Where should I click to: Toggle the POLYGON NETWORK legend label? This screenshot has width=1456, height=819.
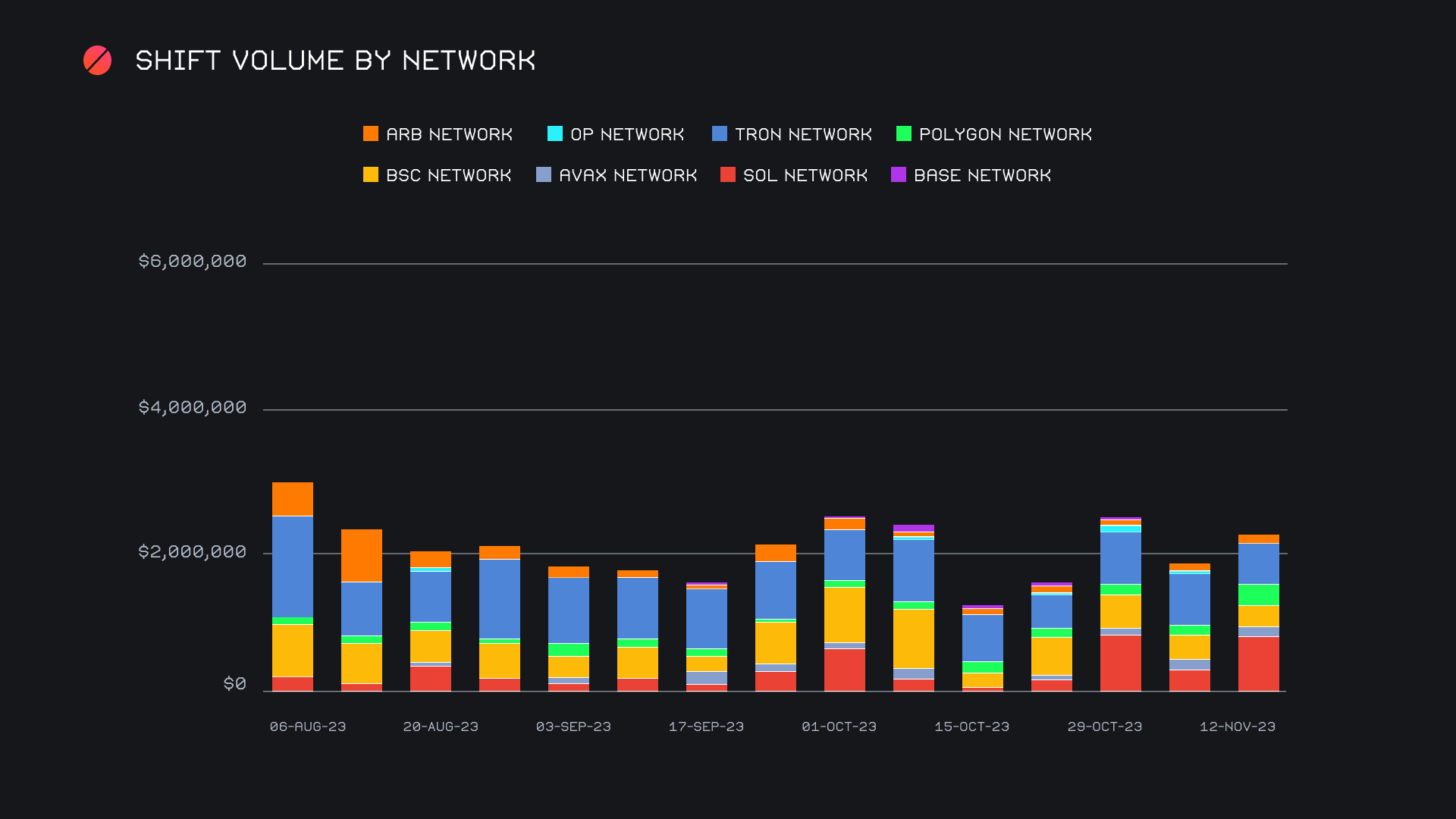point(1005,135)
